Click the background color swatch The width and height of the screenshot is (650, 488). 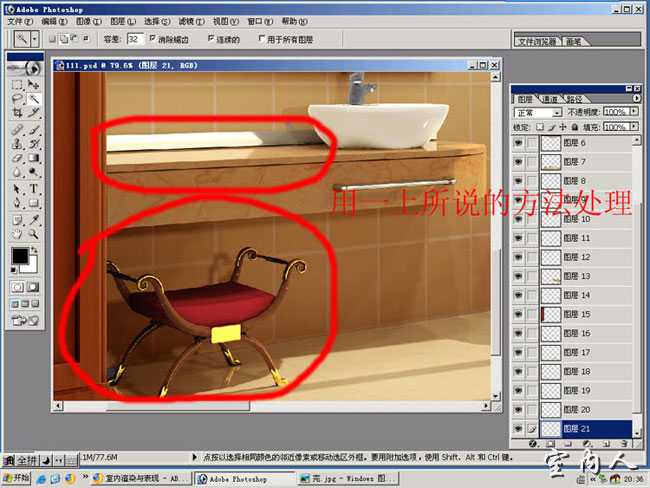pyautogui.click(x=32, y=266)
